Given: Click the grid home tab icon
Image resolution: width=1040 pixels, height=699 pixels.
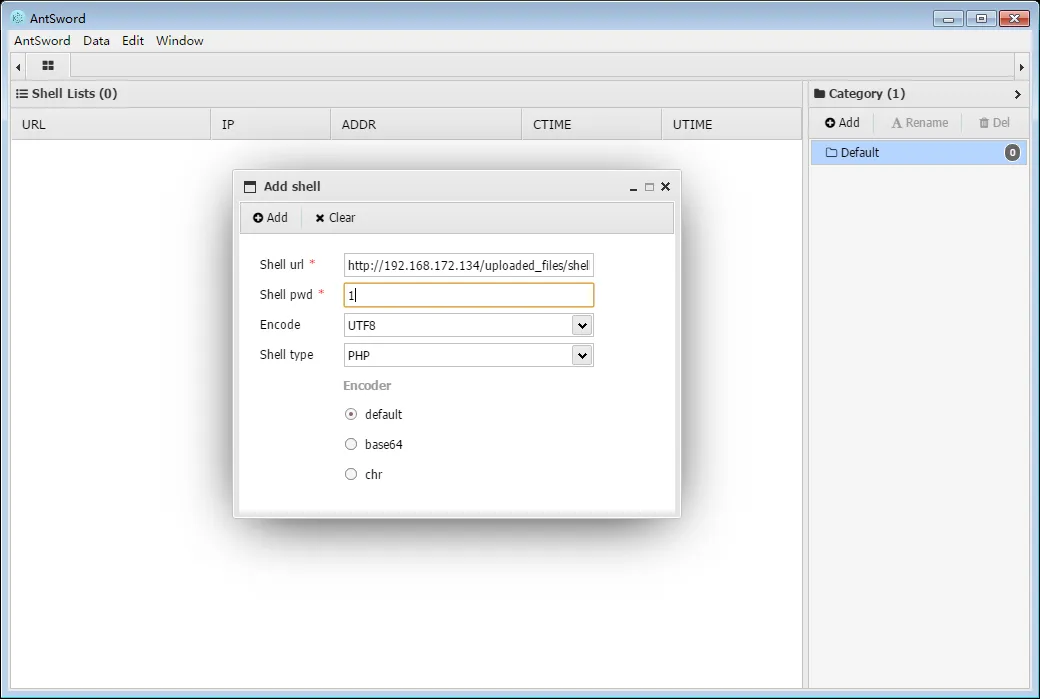Looking at the screenshot, I should coord(47,66).
